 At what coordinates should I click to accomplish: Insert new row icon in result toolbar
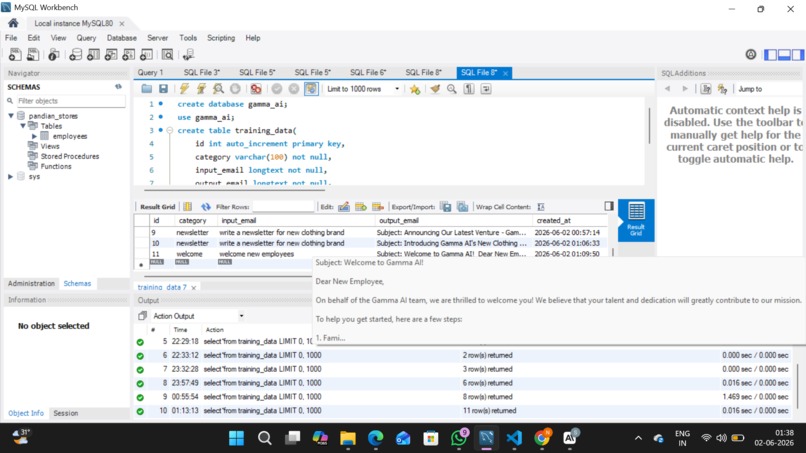click(x=361, y=207)
